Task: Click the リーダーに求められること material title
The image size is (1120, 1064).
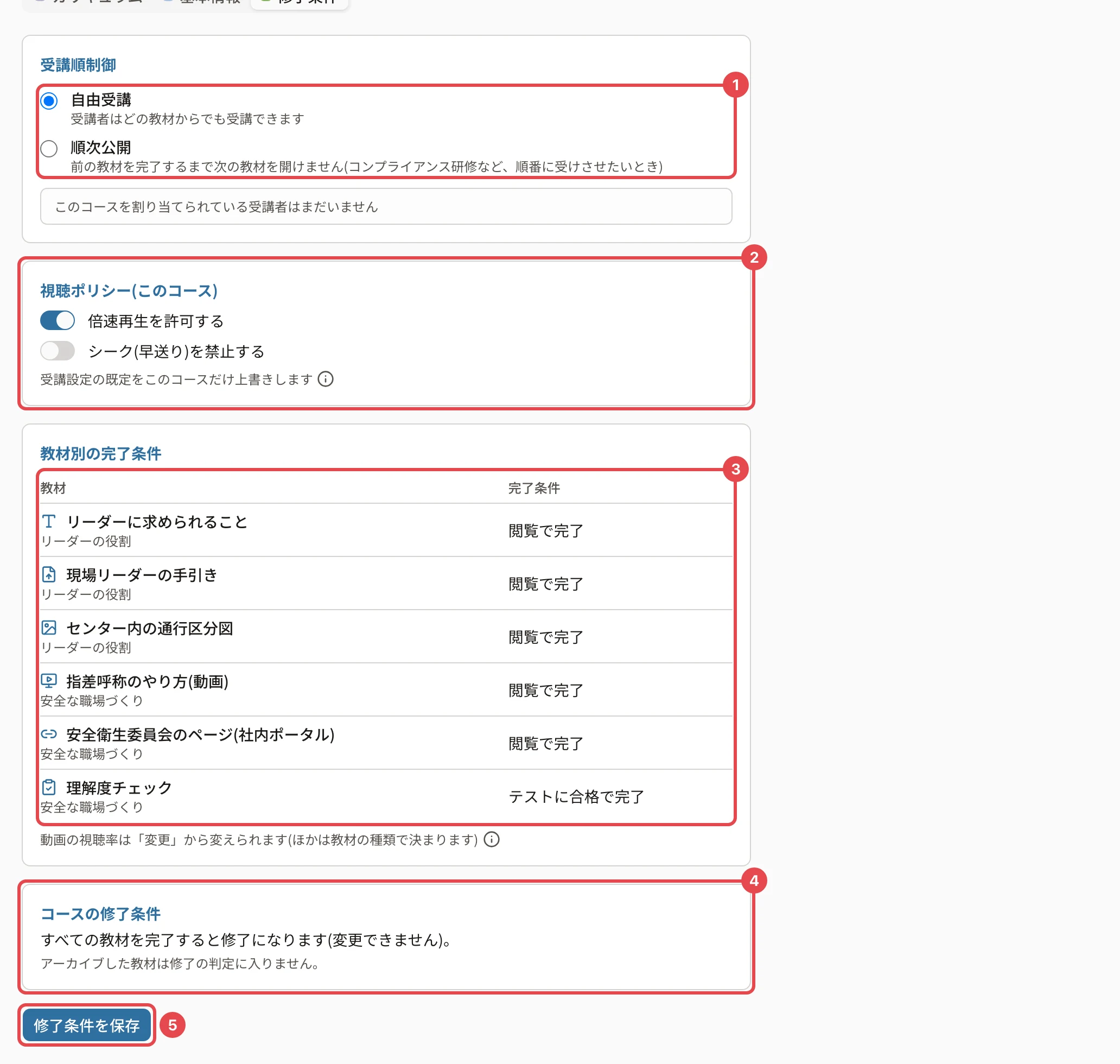Action: click(157, 522)
